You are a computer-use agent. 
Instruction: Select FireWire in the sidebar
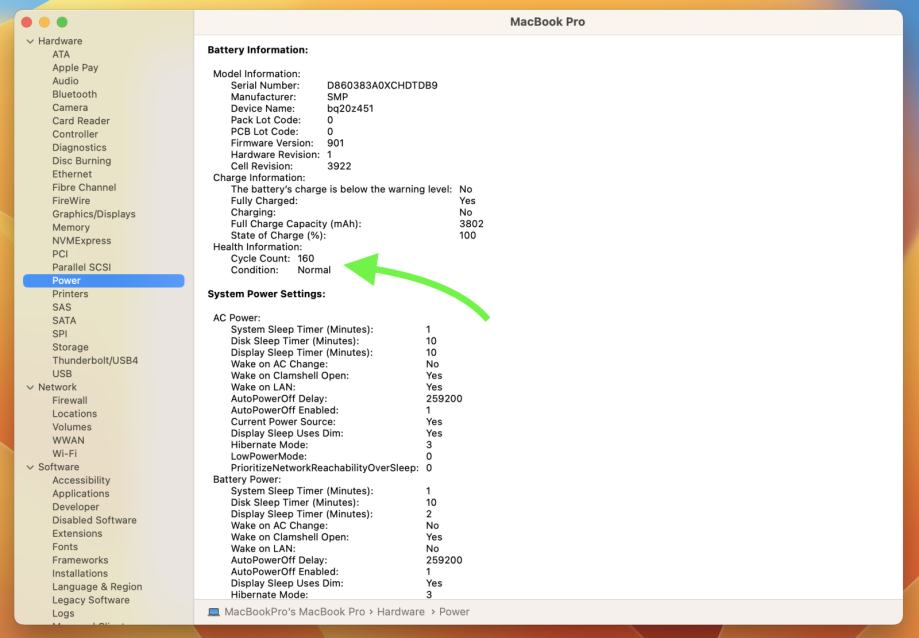click(x=71, y=200)
